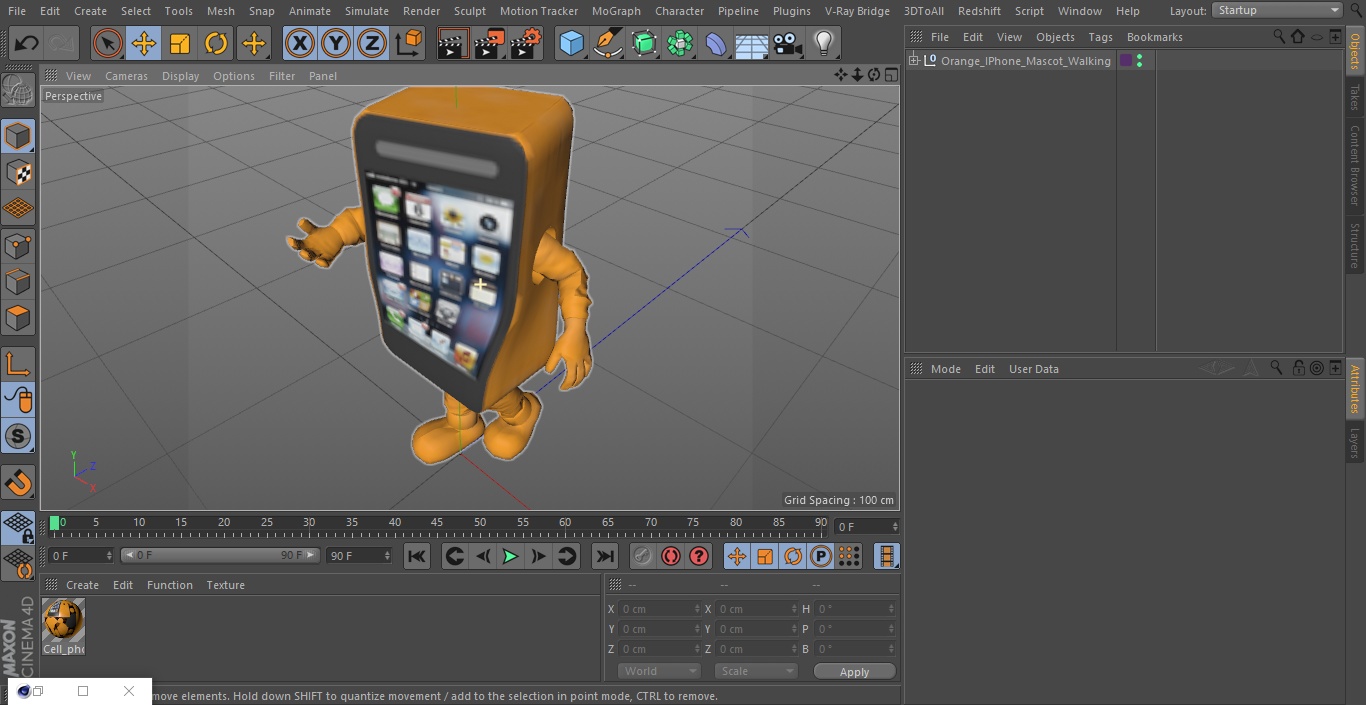The height and width of the screenshot is (705, 1366).
Task: Open the World coordinate dropdown
Action: (658, 671)
